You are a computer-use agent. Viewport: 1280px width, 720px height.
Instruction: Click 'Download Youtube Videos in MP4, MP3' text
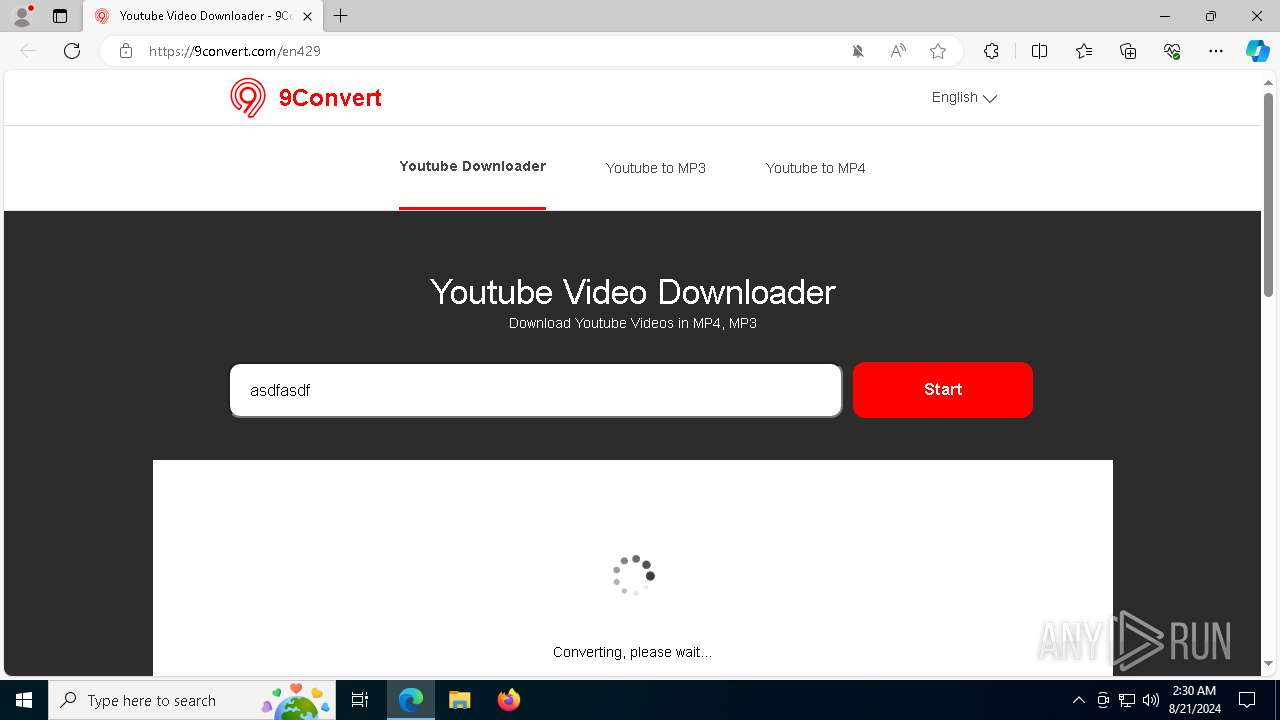click(x=633, y=323)
